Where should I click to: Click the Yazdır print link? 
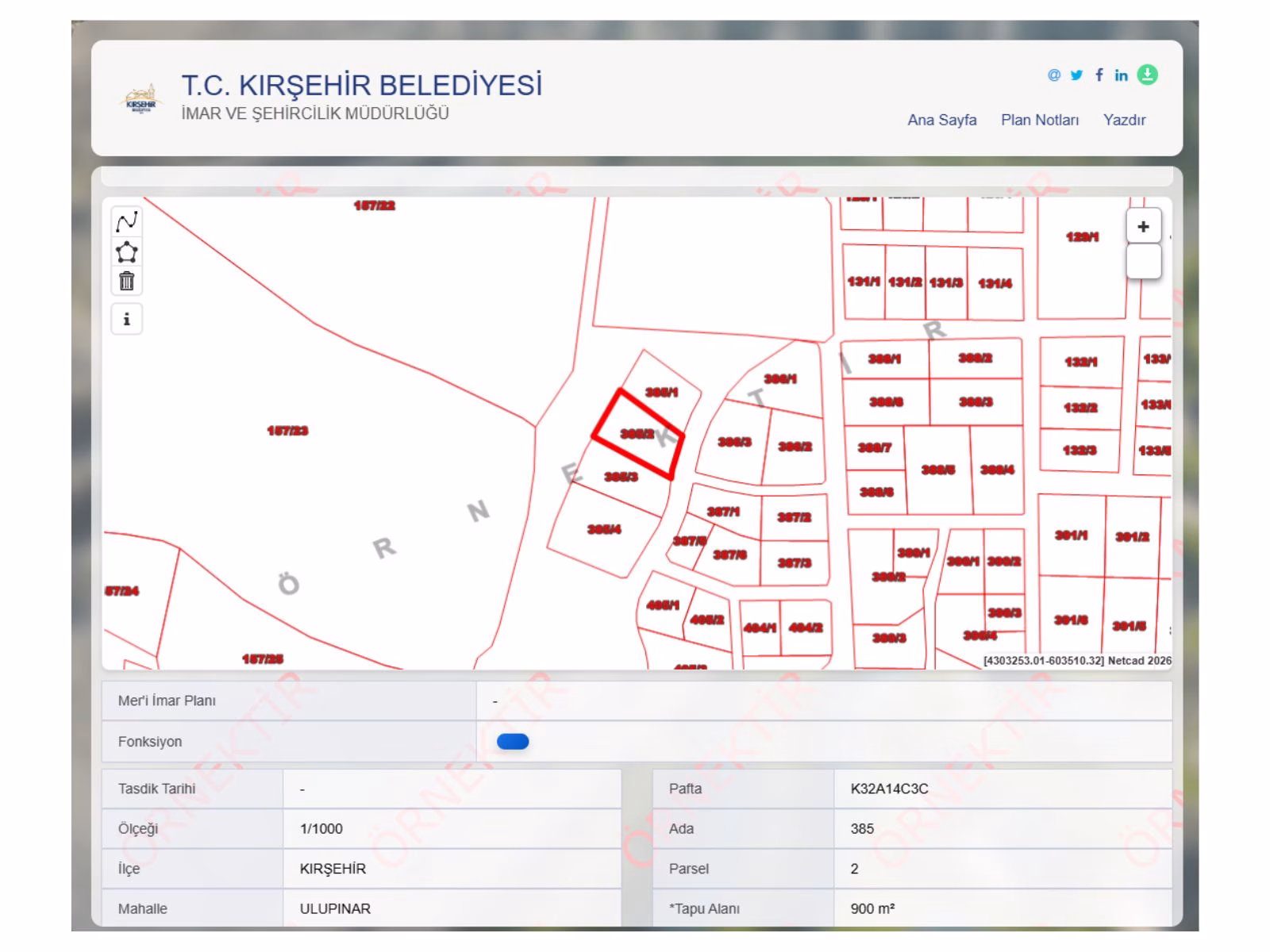coord(1125,120)
